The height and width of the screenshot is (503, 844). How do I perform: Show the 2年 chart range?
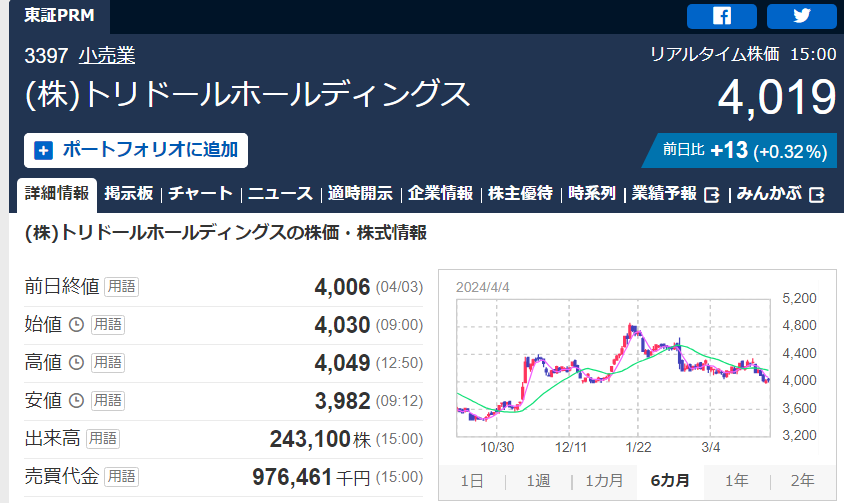click(803, 481)
